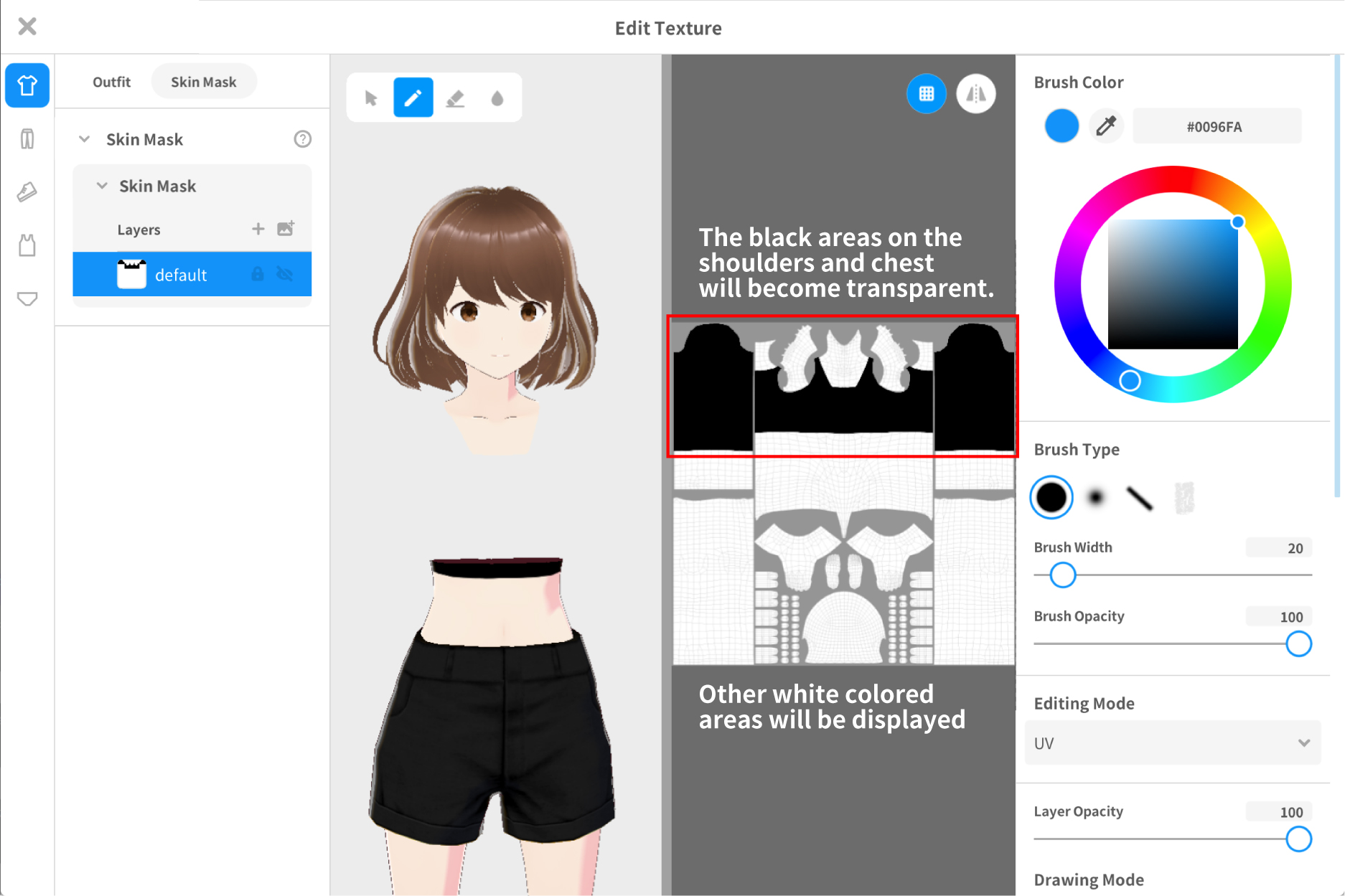Open the bottoms pants category in sidebar
1345x896 pixels.
click(x=27, y=138)
